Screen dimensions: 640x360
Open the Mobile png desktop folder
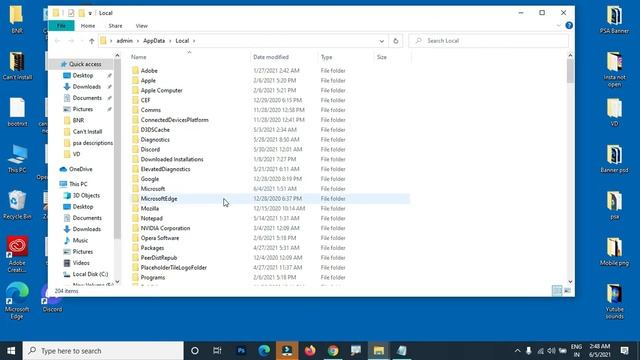tap(614, 251)
